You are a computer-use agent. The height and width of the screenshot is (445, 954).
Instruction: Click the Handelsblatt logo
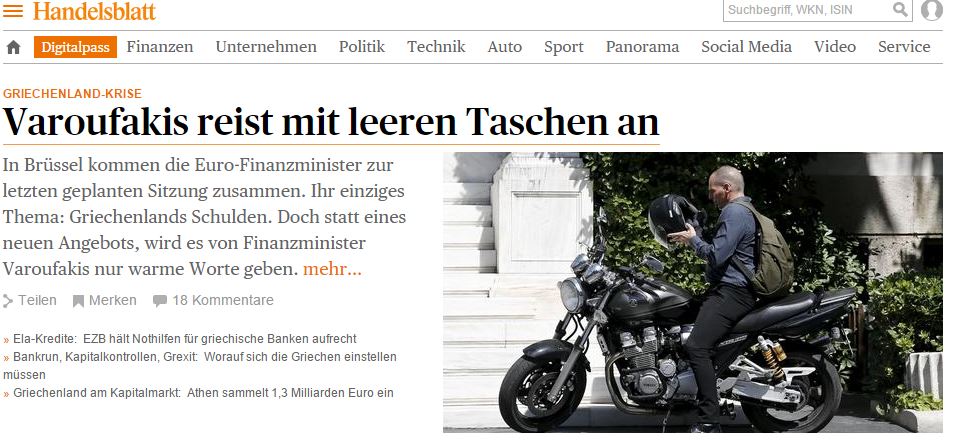tap(94, 11)
